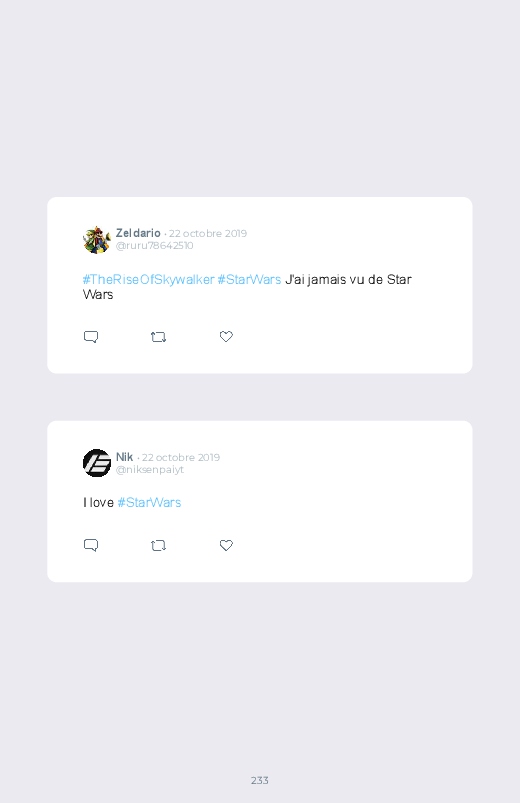Select text "J'ai jamais vu de Star"
The width and height of the screenshot is (520, 803).
pos(348,279)
